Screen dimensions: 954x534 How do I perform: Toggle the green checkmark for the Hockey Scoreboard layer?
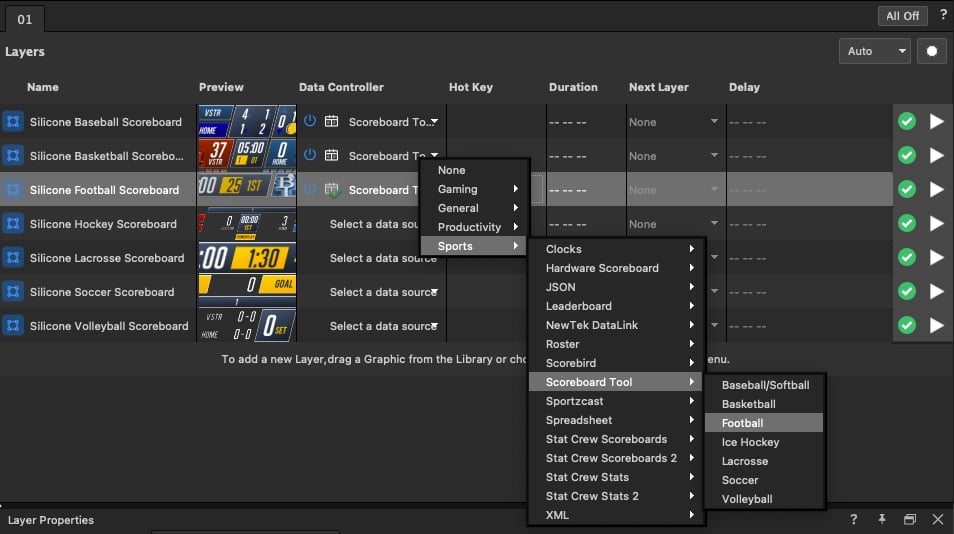(907, 223)
